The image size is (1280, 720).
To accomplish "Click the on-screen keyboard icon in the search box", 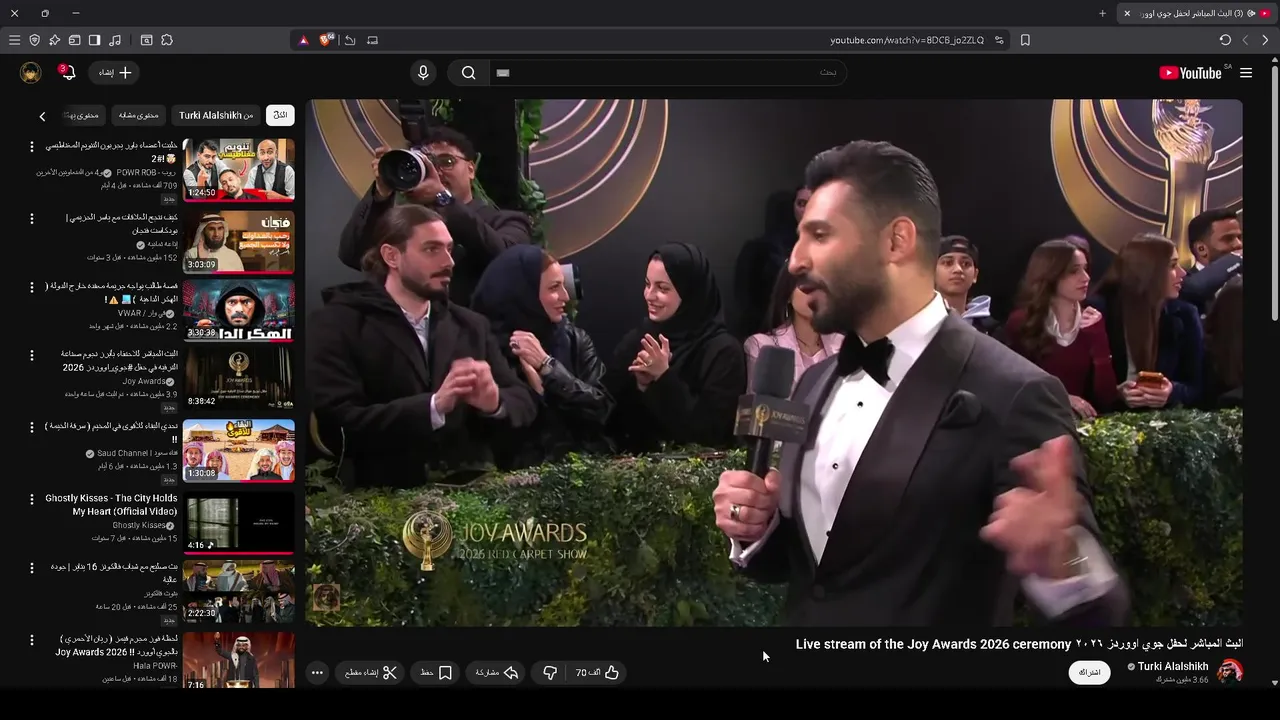I will pos(503,72).
